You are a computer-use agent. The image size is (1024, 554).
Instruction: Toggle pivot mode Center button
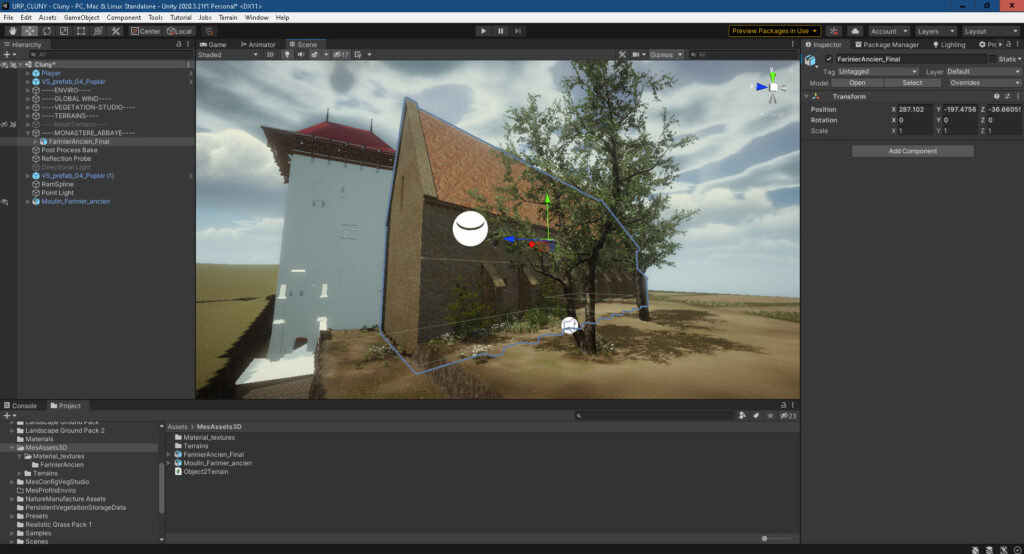click(145, 31)
